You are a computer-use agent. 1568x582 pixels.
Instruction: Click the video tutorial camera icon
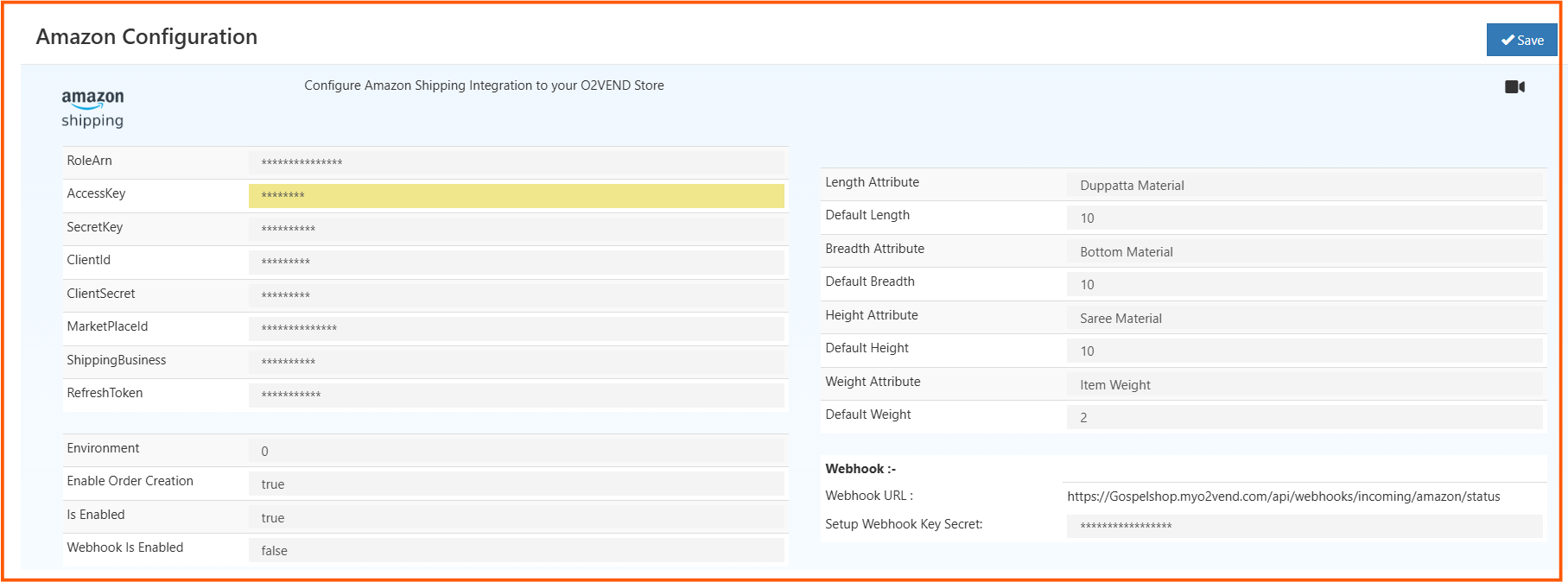1514,86
